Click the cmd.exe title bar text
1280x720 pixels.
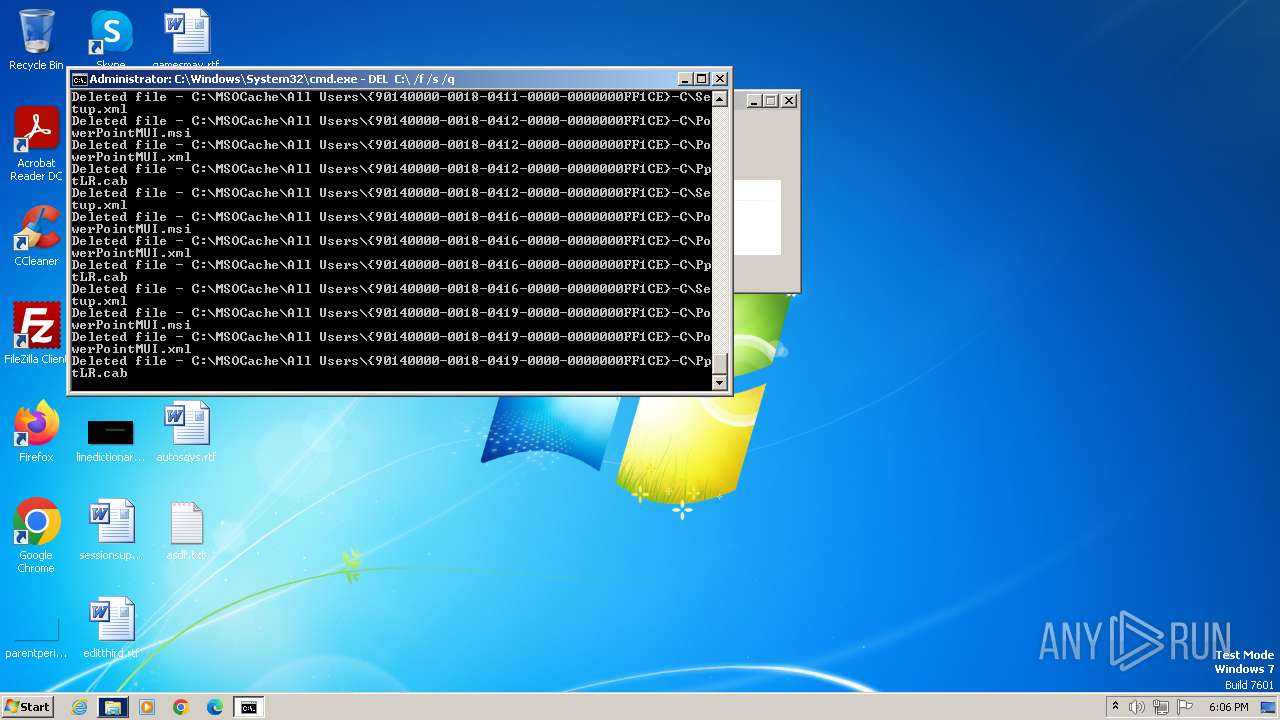tap(272, 79)
